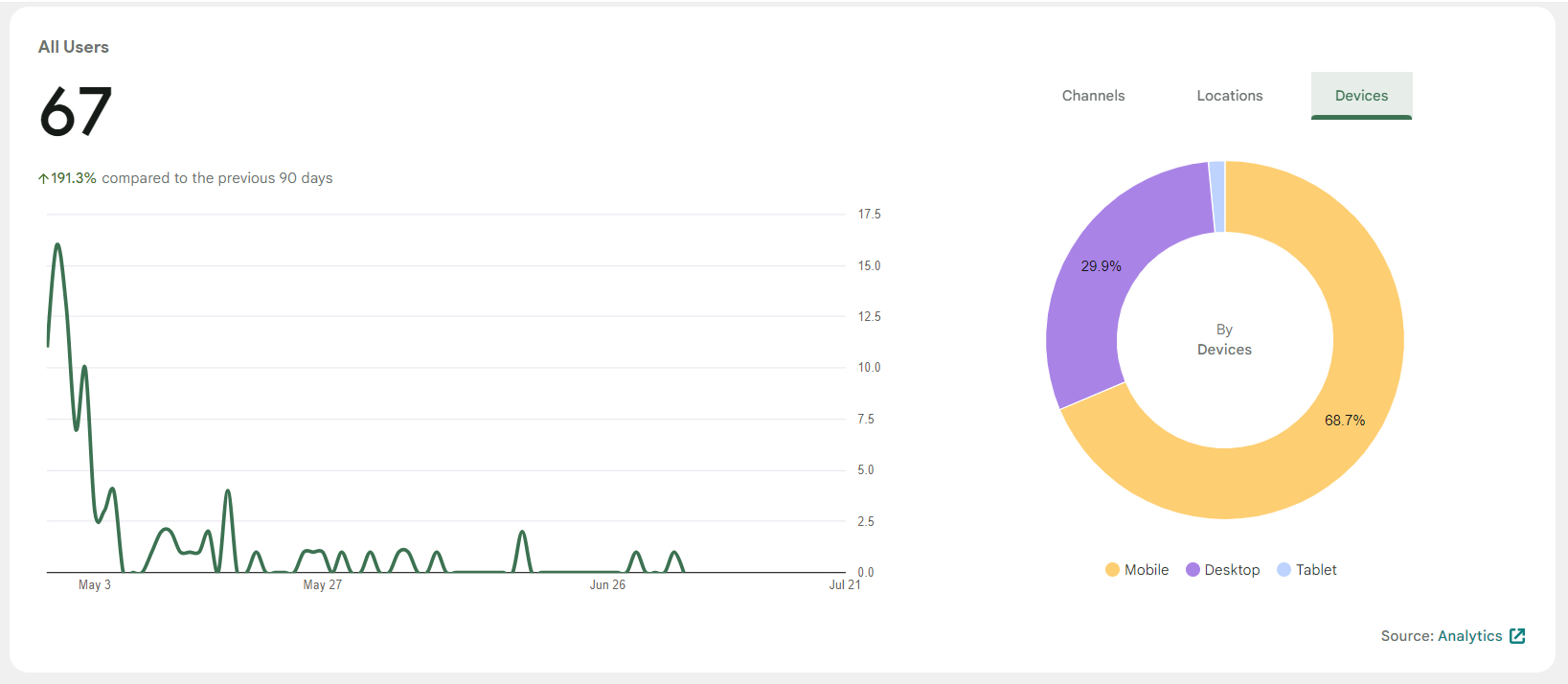
Task: Click the 29.9% label on the donut
Action: (1101, 266)
